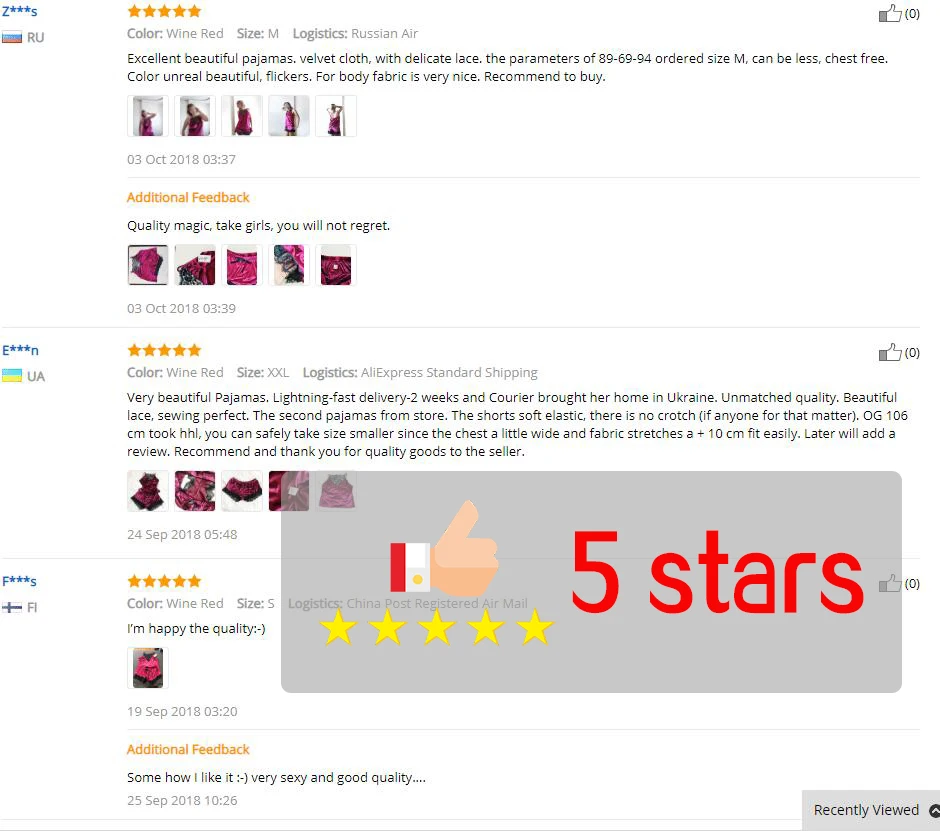Click the Additional Feedback heading under F***s

click(x=188, y=749)
